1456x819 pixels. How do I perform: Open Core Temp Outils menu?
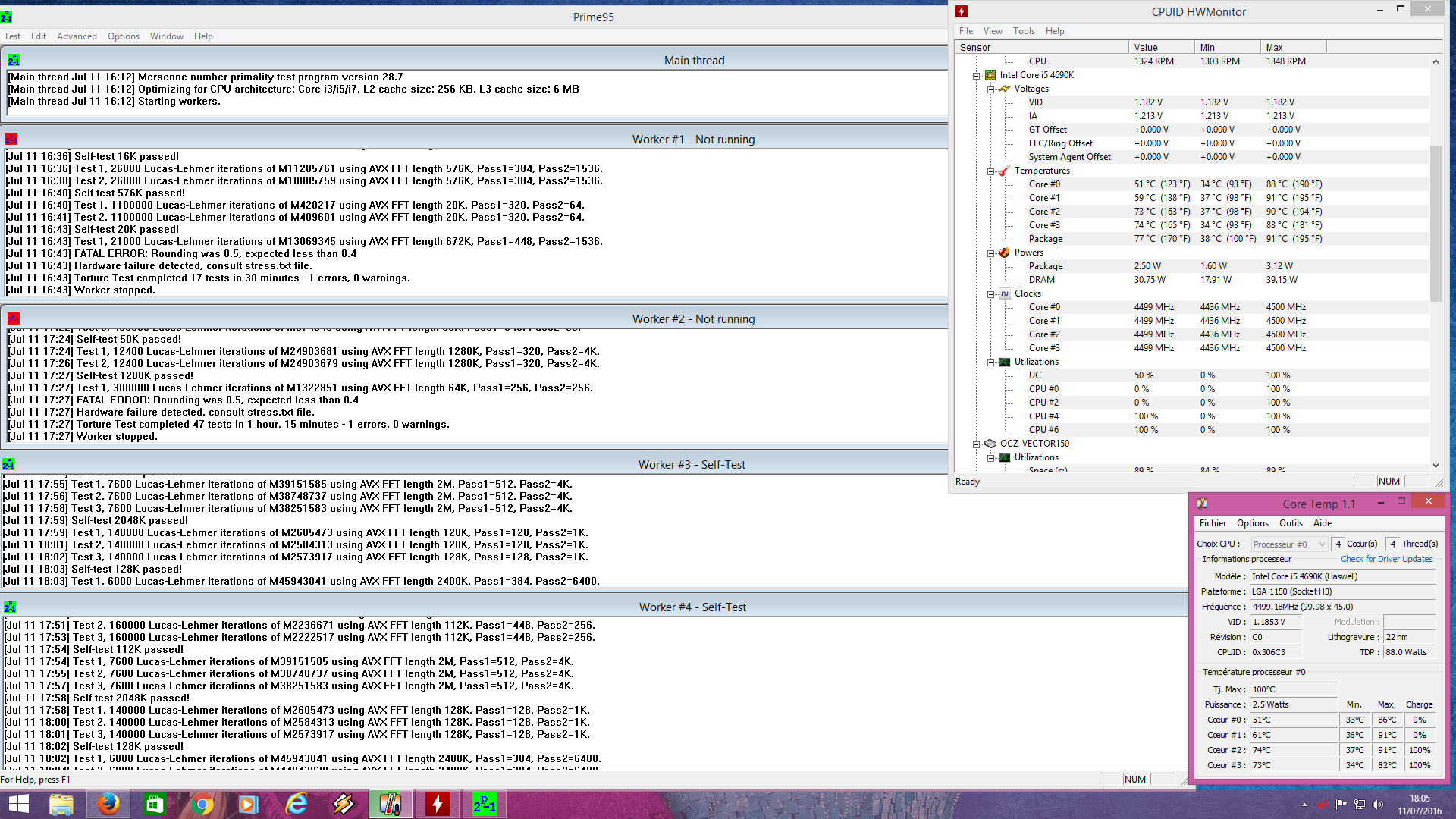coord(1291,523)
